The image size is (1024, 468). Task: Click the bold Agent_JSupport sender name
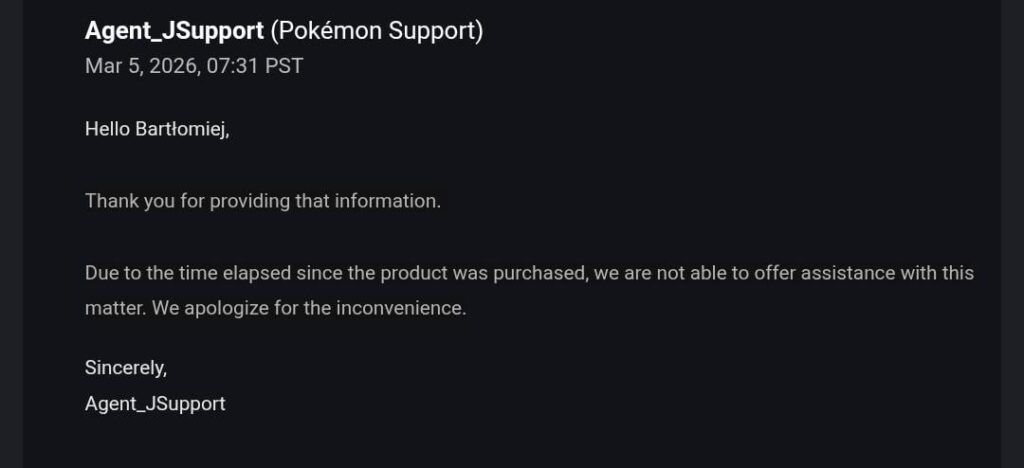point(175,32)
